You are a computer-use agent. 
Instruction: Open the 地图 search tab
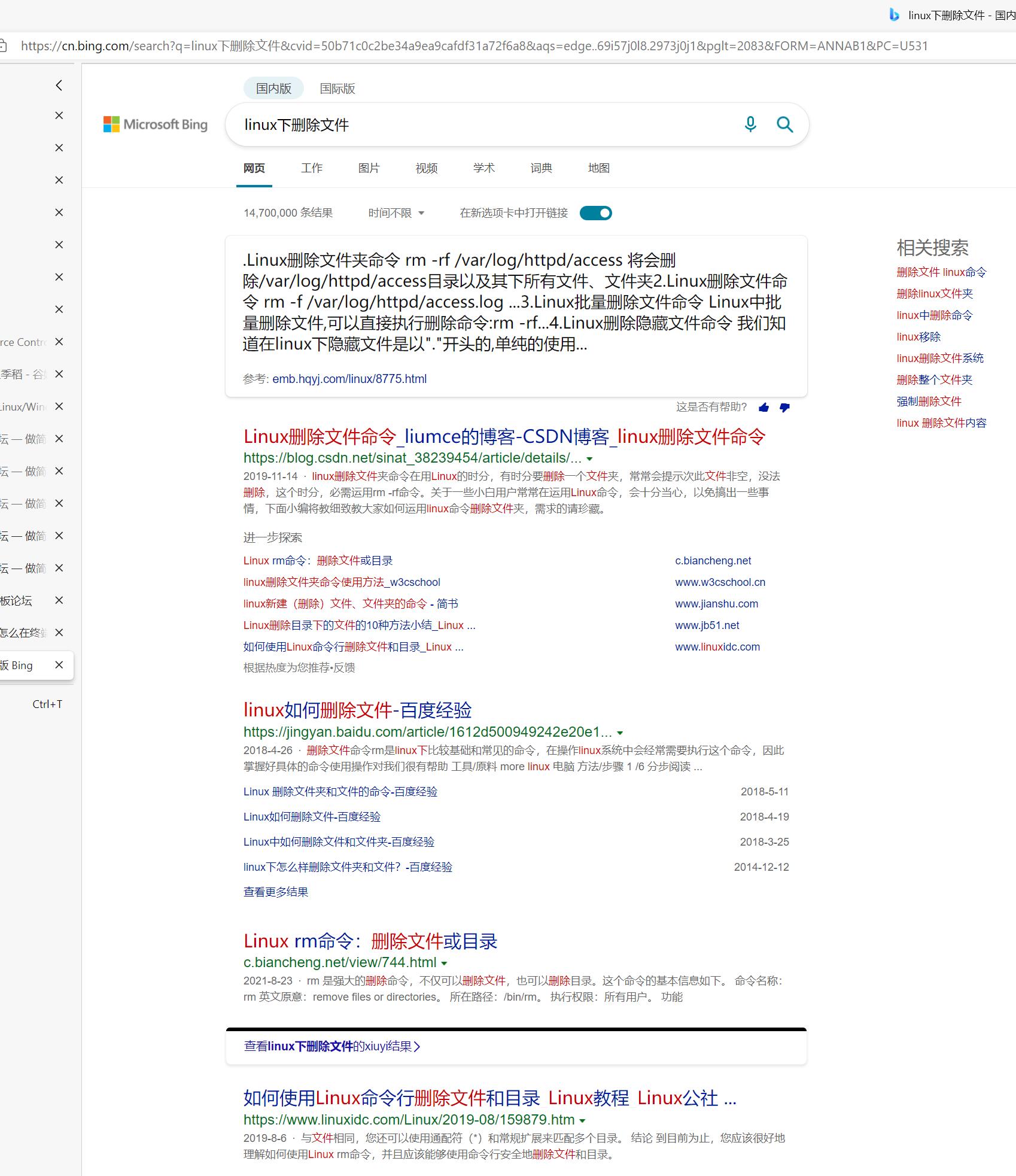(x=599, y=168)
